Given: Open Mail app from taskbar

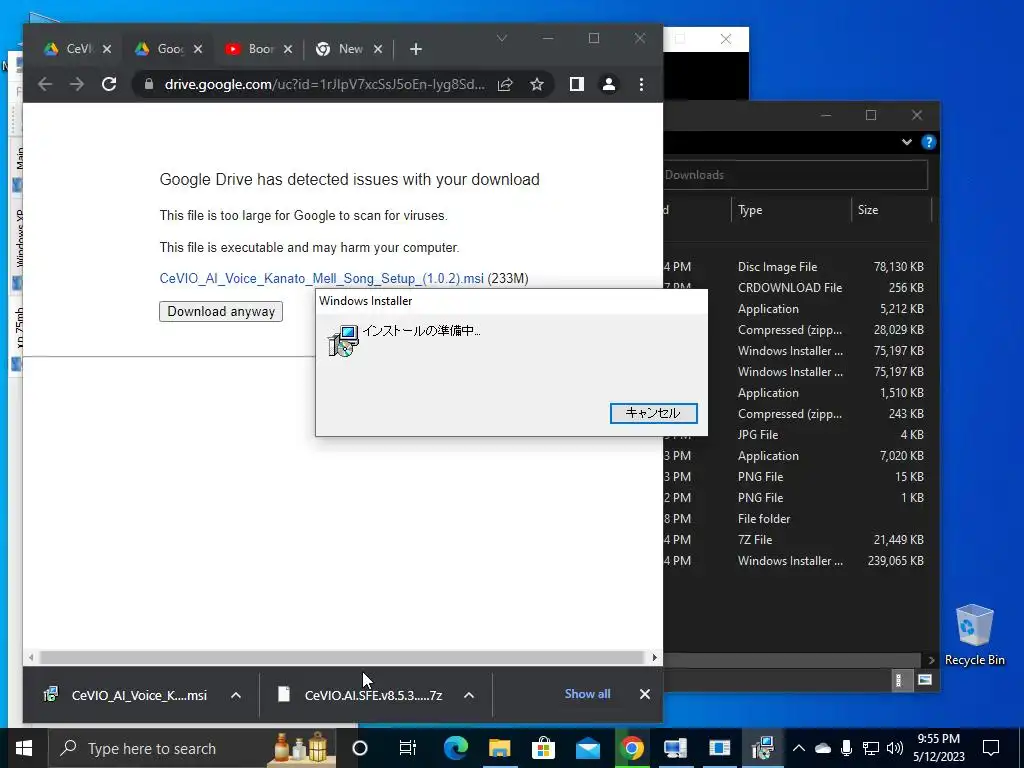Looking at the screenshot, I should click(x=587, y=748).
